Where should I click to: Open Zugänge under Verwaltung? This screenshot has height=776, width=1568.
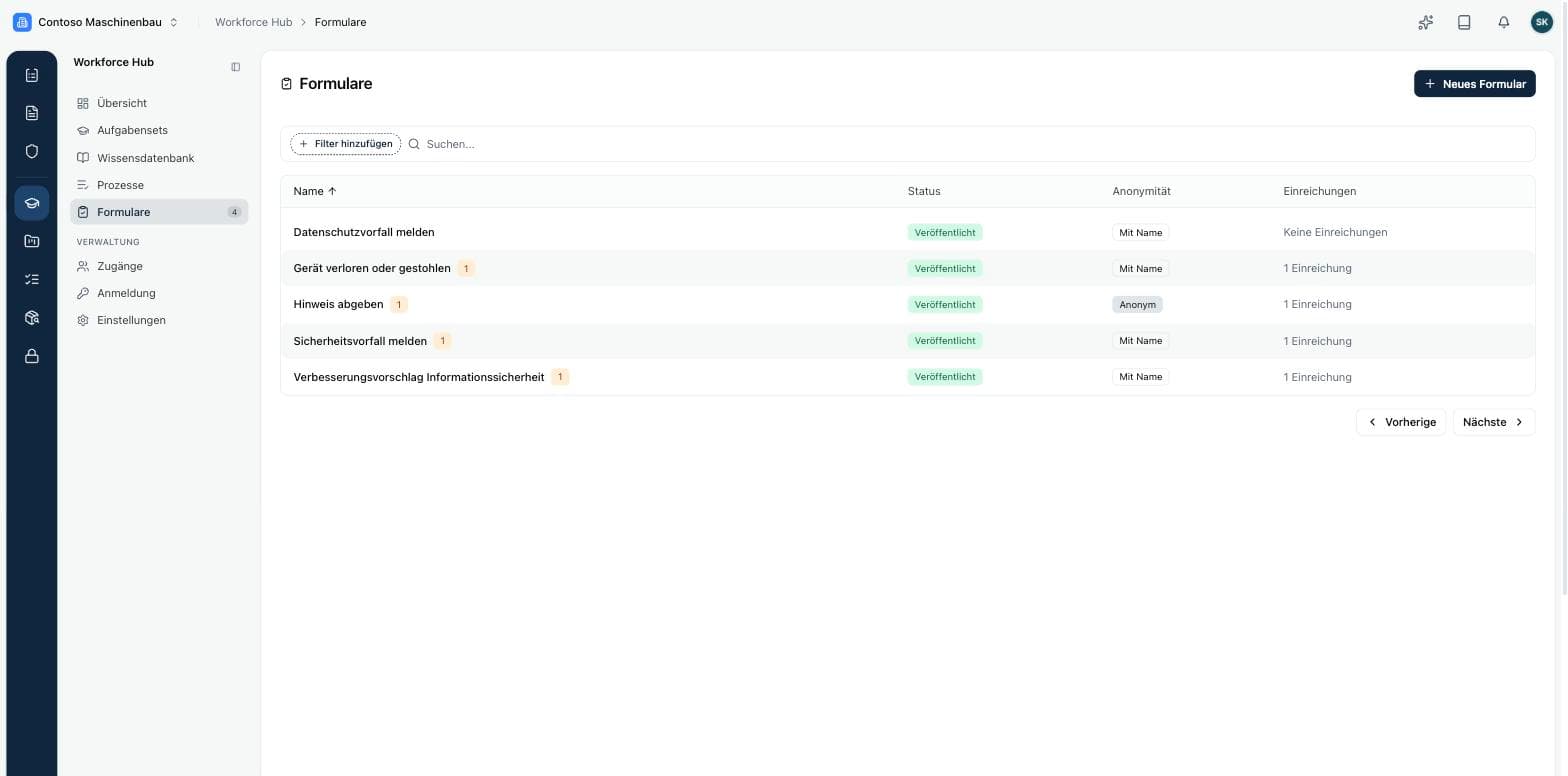159,266
